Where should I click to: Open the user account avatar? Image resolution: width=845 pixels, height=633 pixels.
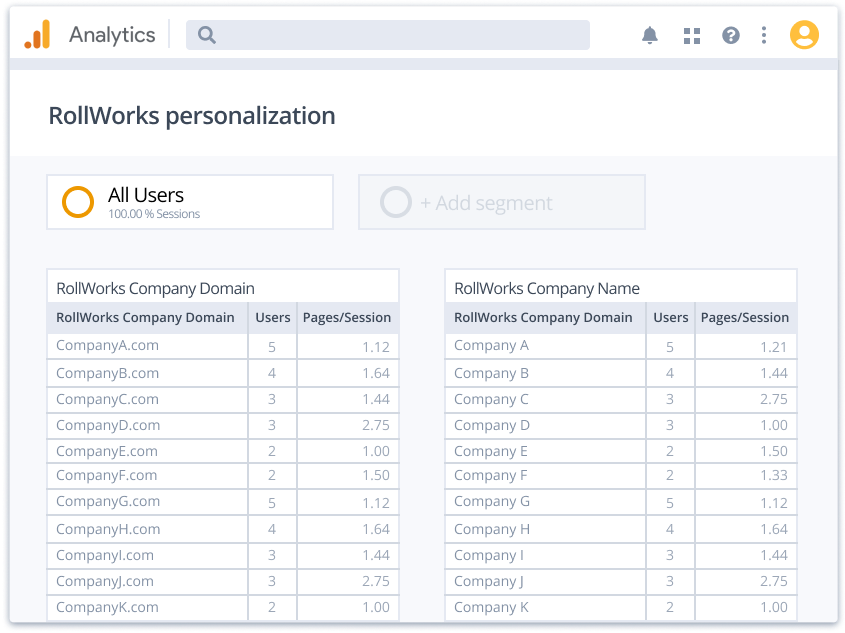804,35
